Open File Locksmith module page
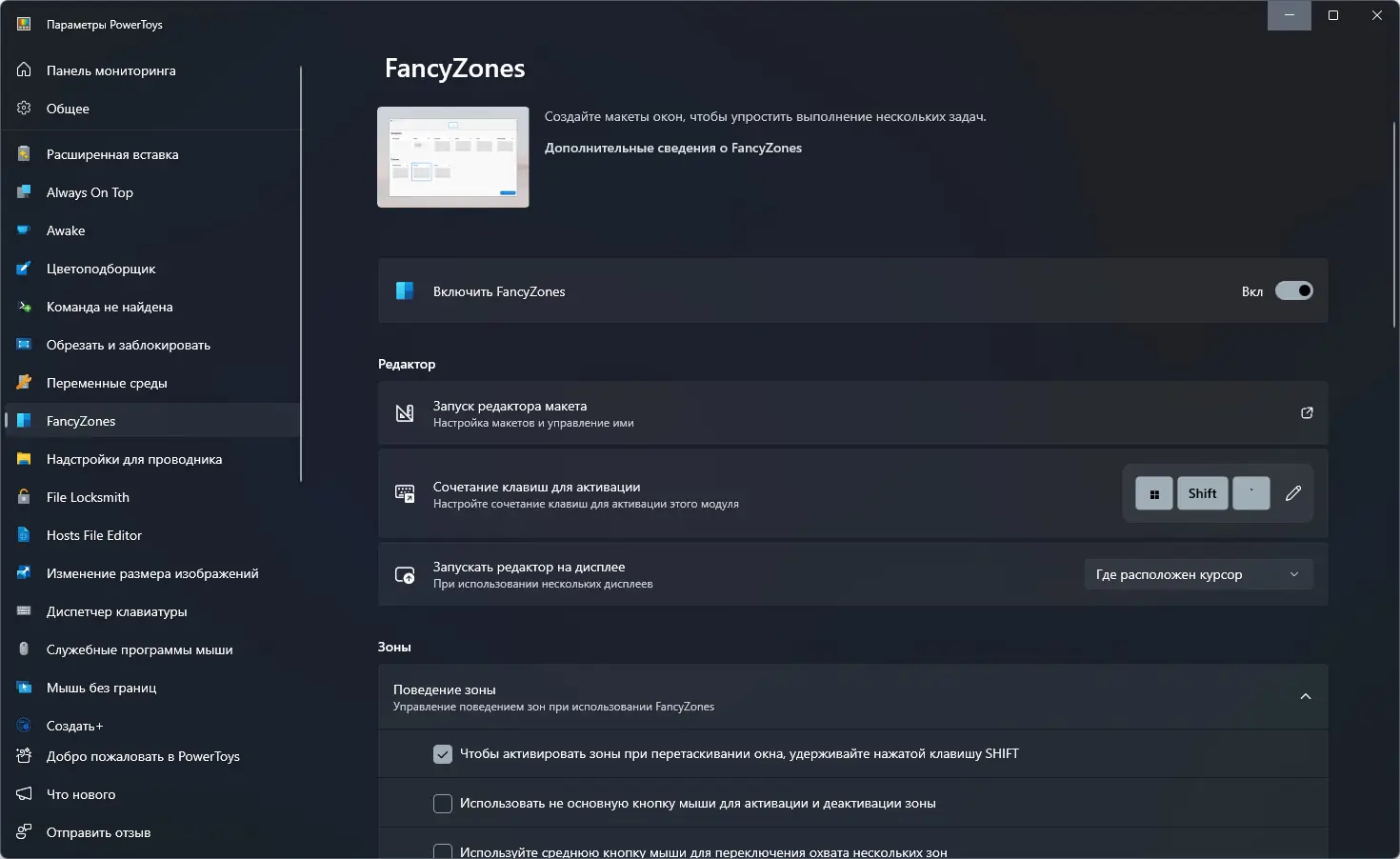 click(152, 497)
